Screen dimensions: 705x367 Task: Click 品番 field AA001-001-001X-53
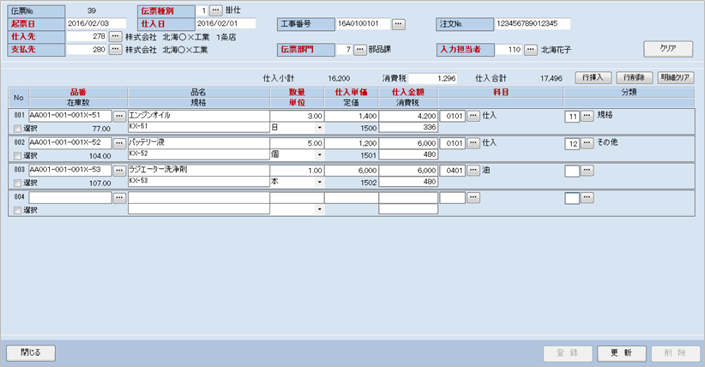(70, 170)
